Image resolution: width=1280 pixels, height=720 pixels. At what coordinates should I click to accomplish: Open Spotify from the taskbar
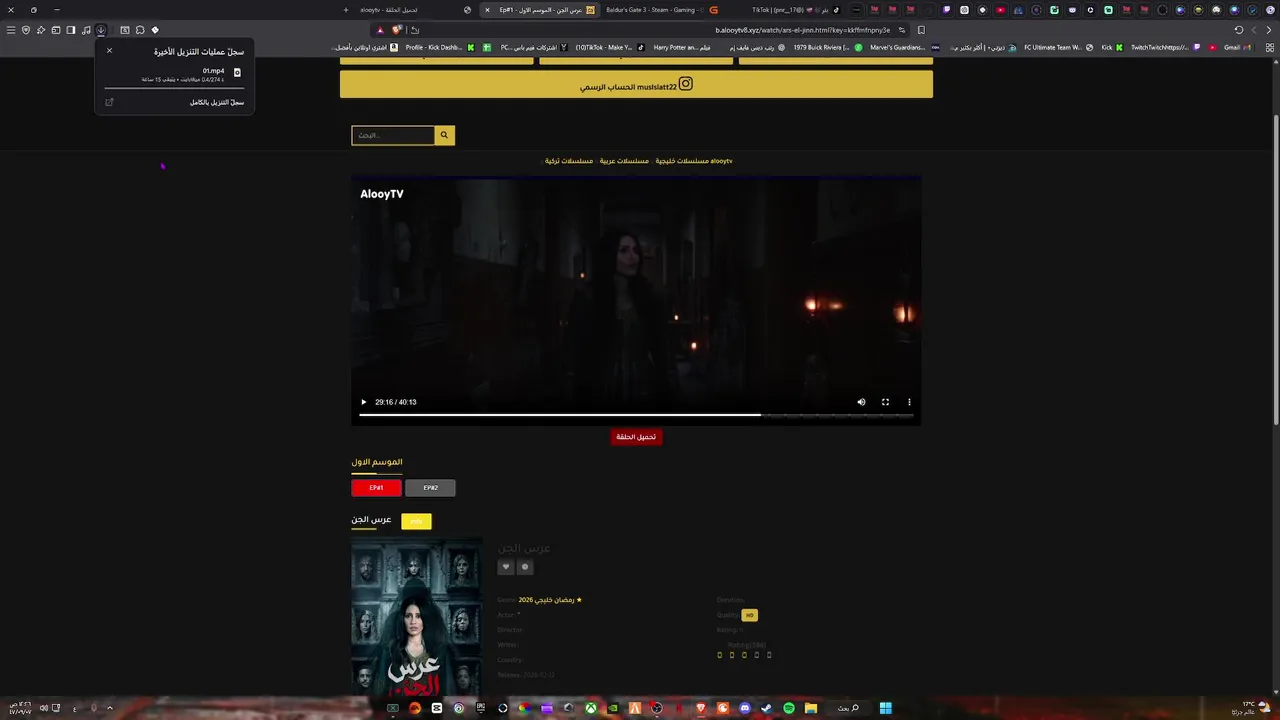click(x=789, y=708)
